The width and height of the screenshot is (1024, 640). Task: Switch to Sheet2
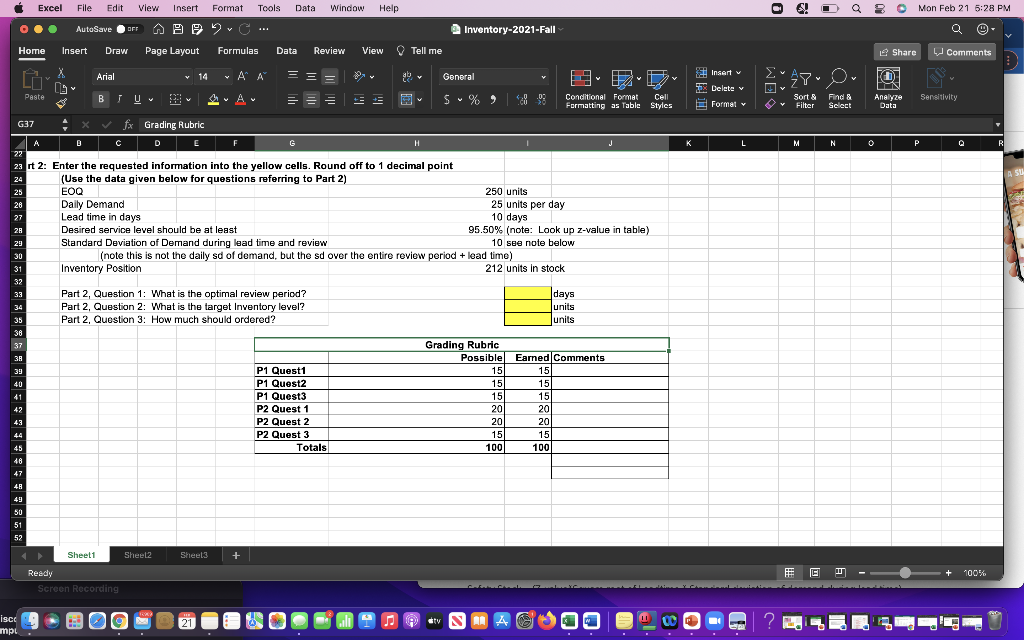(x=137, y=554)
